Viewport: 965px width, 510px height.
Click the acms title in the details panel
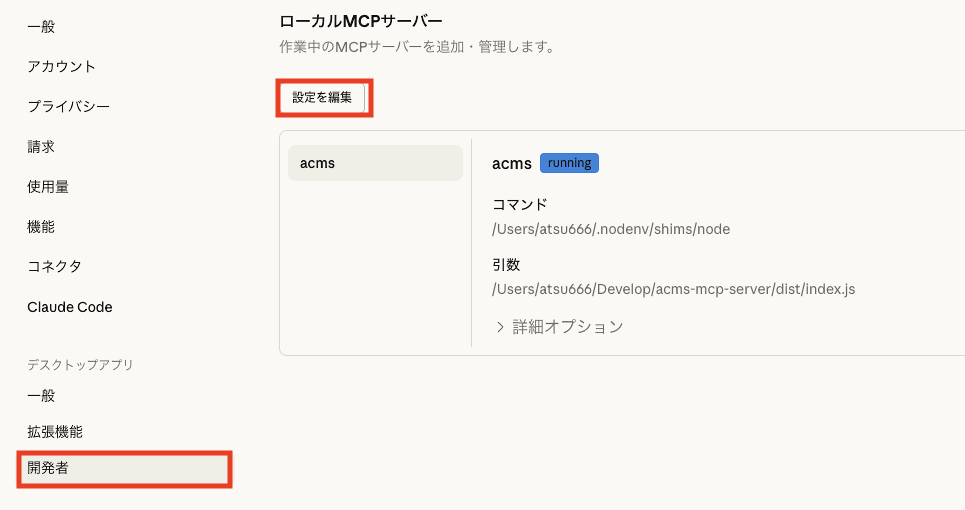[x=511, y=163]
